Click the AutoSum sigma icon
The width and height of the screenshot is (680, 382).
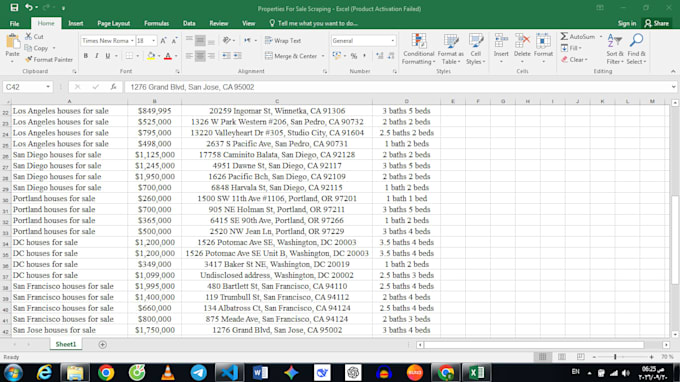point(564,36)
